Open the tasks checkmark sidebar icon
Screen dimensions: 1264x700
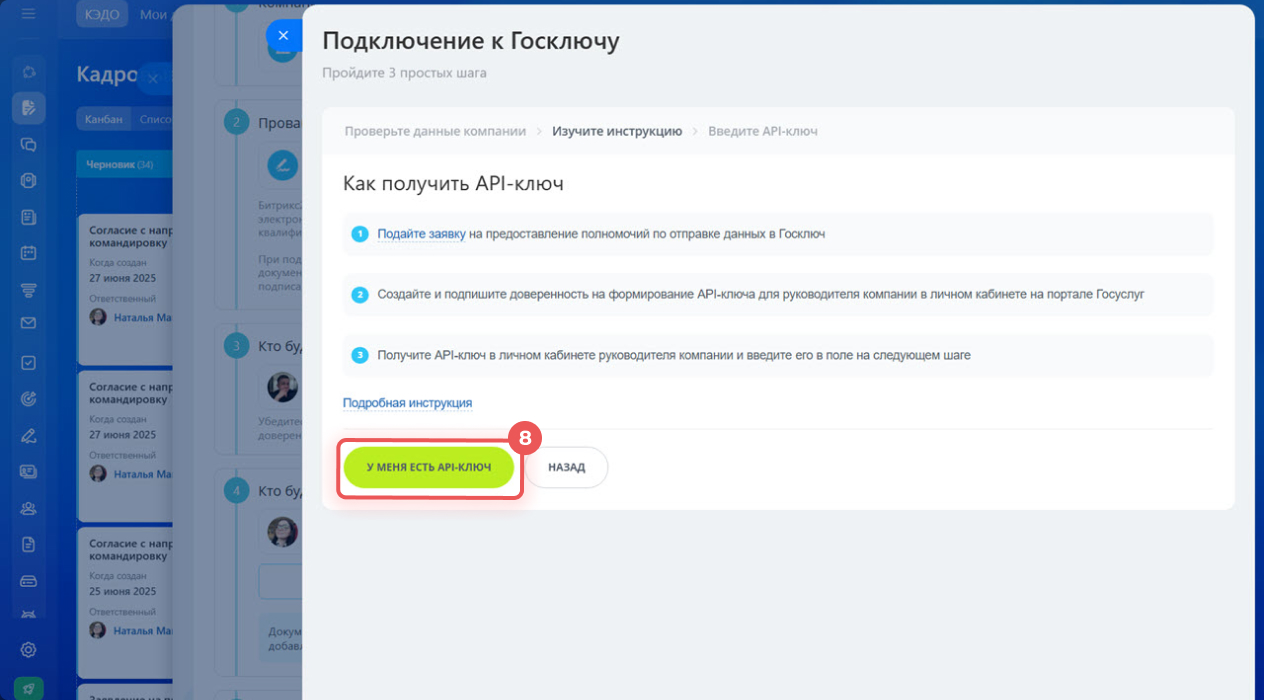[28, 363]
